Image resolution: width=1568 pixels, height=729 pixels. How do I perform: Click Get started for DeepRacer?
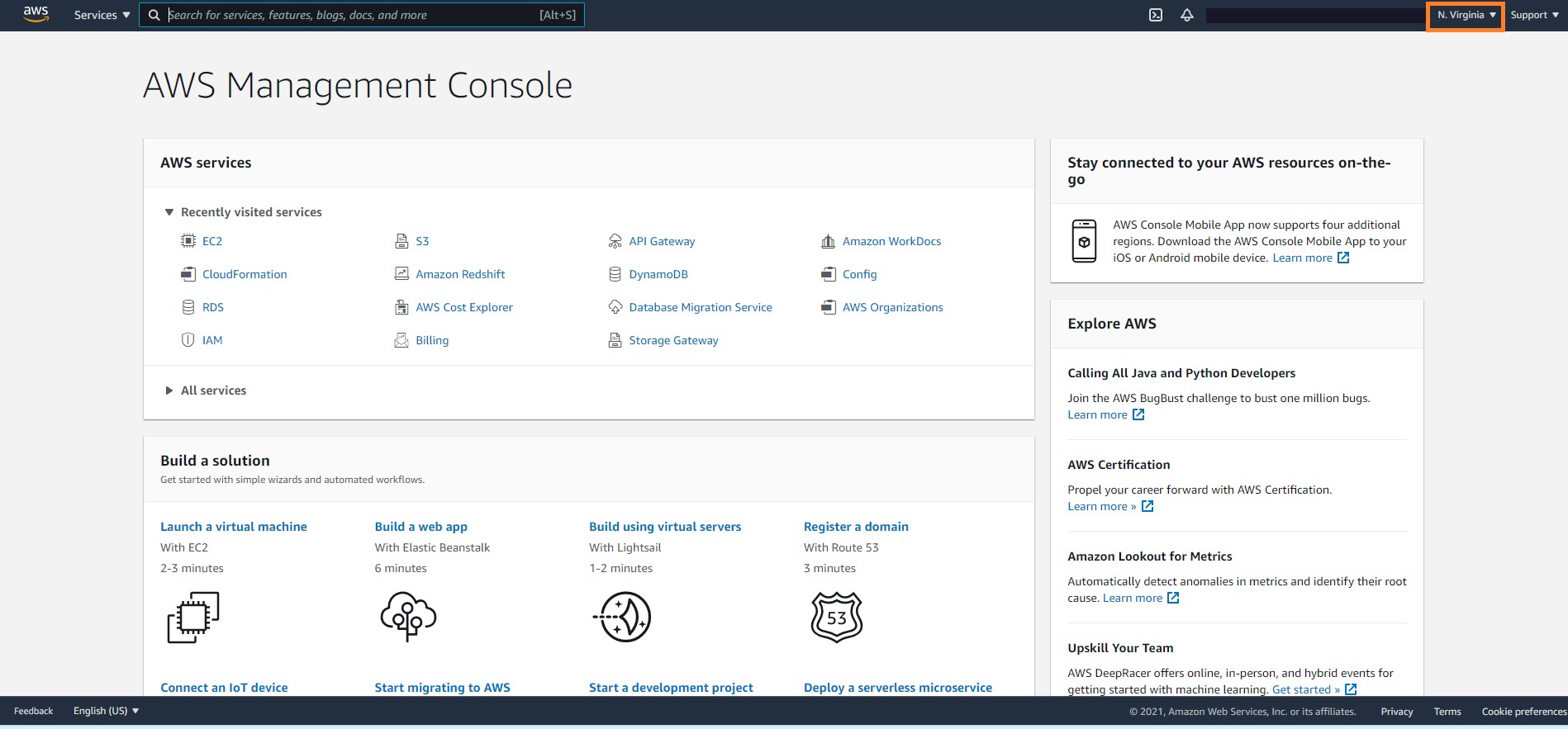(1314, 689)
